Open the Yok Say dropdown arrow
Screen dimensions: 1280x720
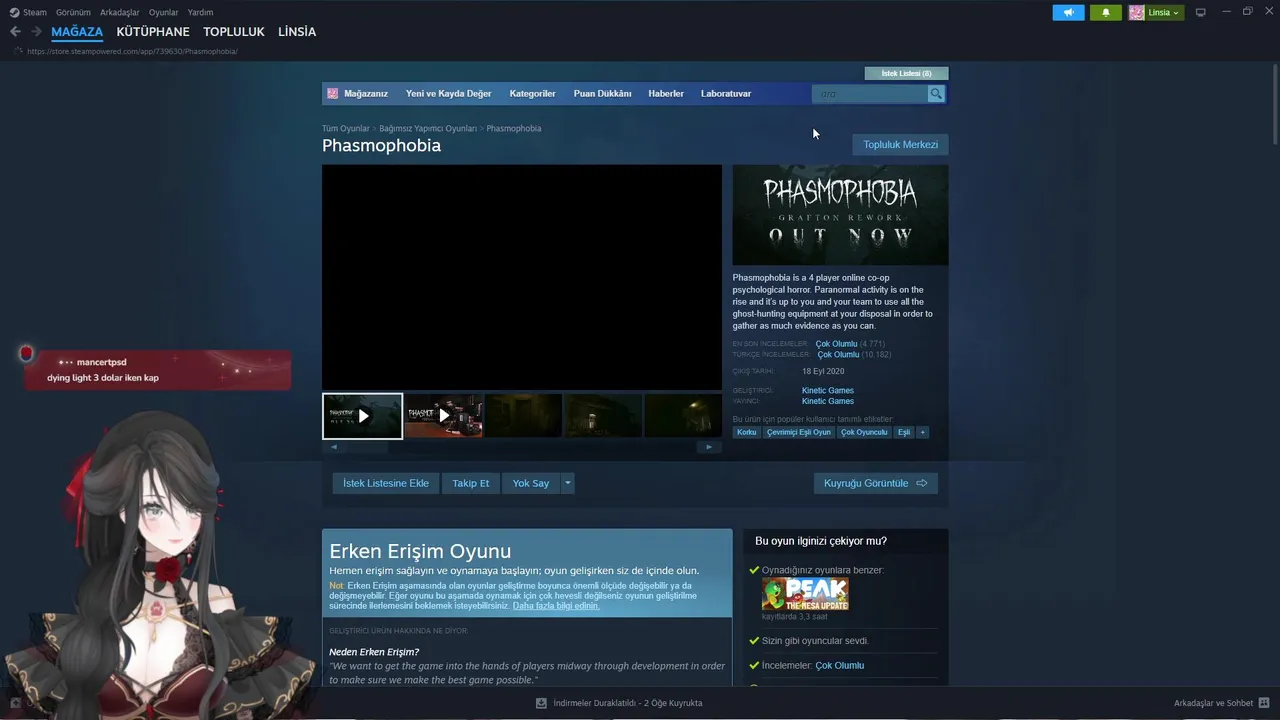pos(568,483)
